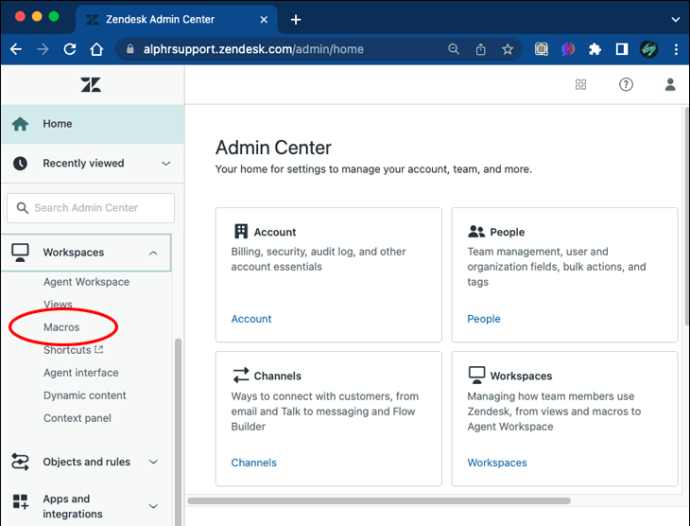Click the horizontal scrollbar at bottom
This screenshot has width=690, height=526.
coord(379,500)
